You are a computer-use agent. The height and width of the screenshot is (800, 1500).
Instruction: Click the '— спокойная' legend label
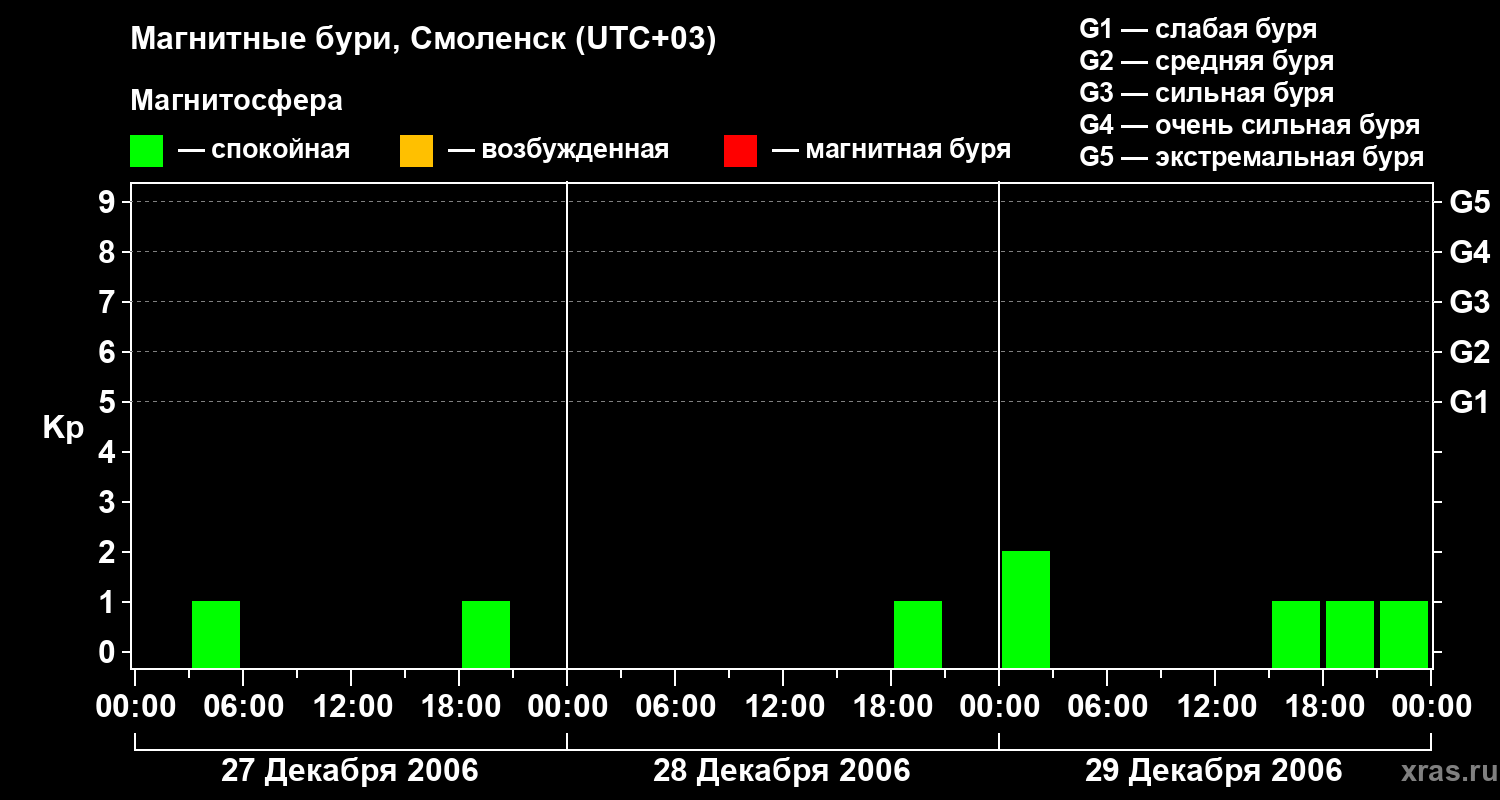pyautogui.click(x=264, y=150)
